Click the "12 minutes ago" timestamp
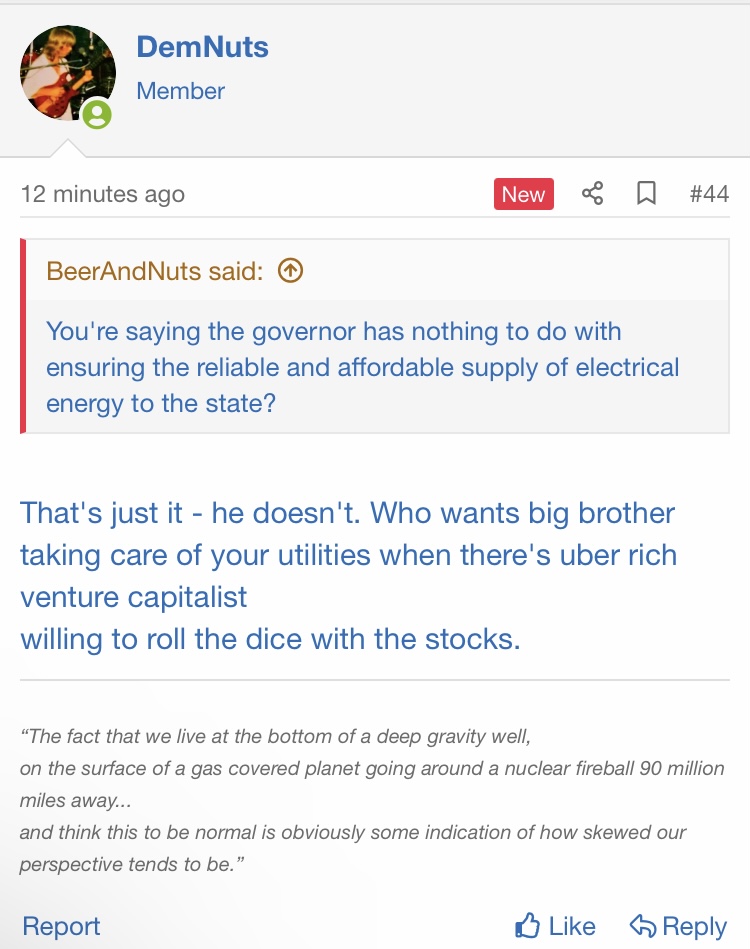Image resolution: width=750 pixels, height=949 pixels. [x=102, y=194]
